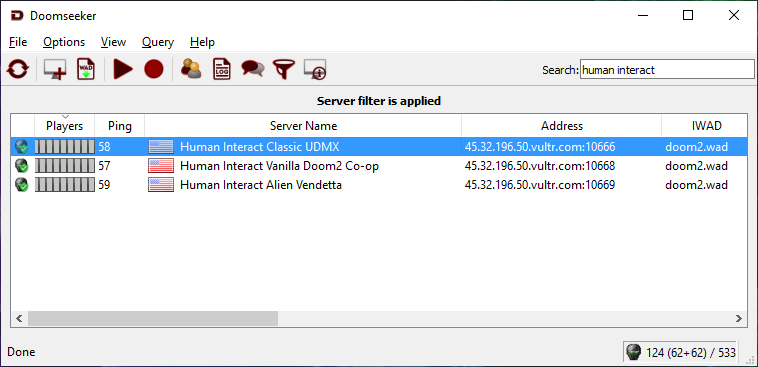Click player slots bar of Alien Vendetta server
The image size is (758, 367).
[x=65, y=185]
